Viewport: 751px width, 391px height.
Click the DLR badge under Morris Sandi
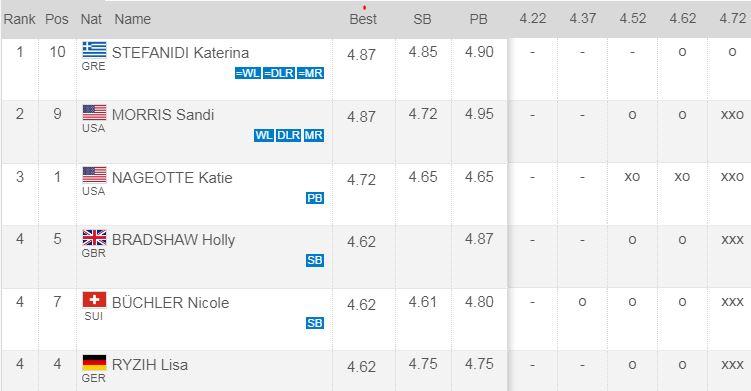[288, 136]
